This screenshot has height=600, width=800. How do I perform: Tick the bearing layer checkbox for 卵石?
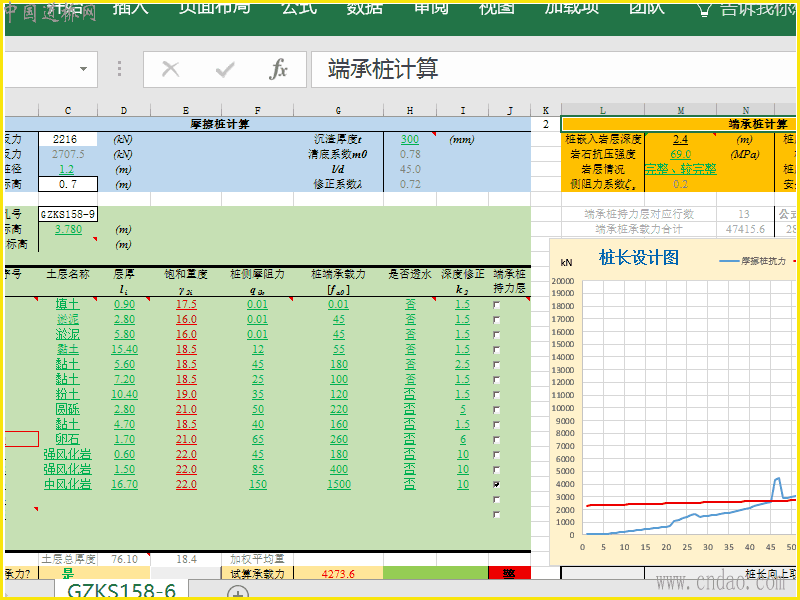click(496, 439)
